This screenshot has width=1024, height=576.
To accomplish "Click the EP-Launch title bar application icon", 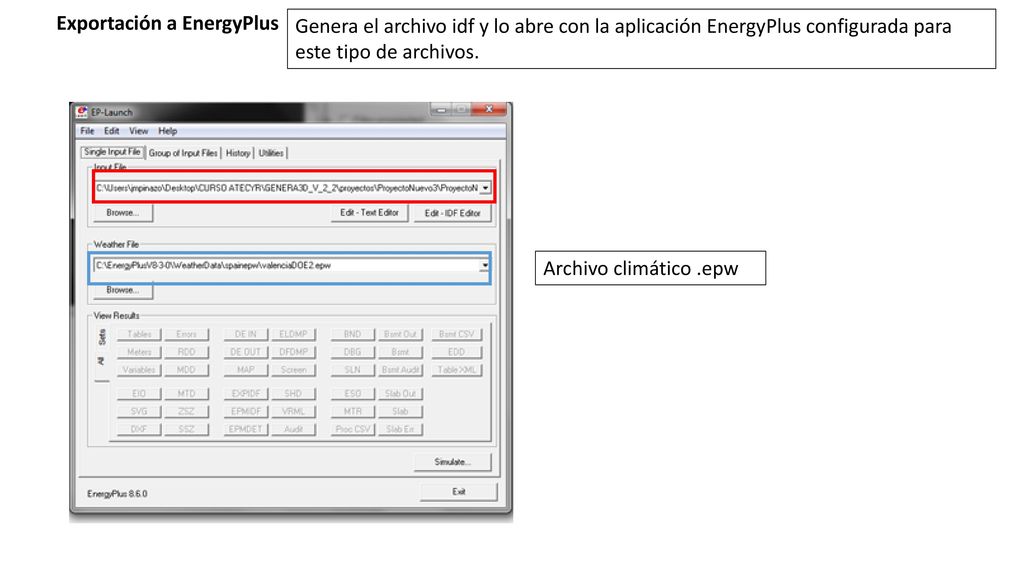I will point(82,112).
